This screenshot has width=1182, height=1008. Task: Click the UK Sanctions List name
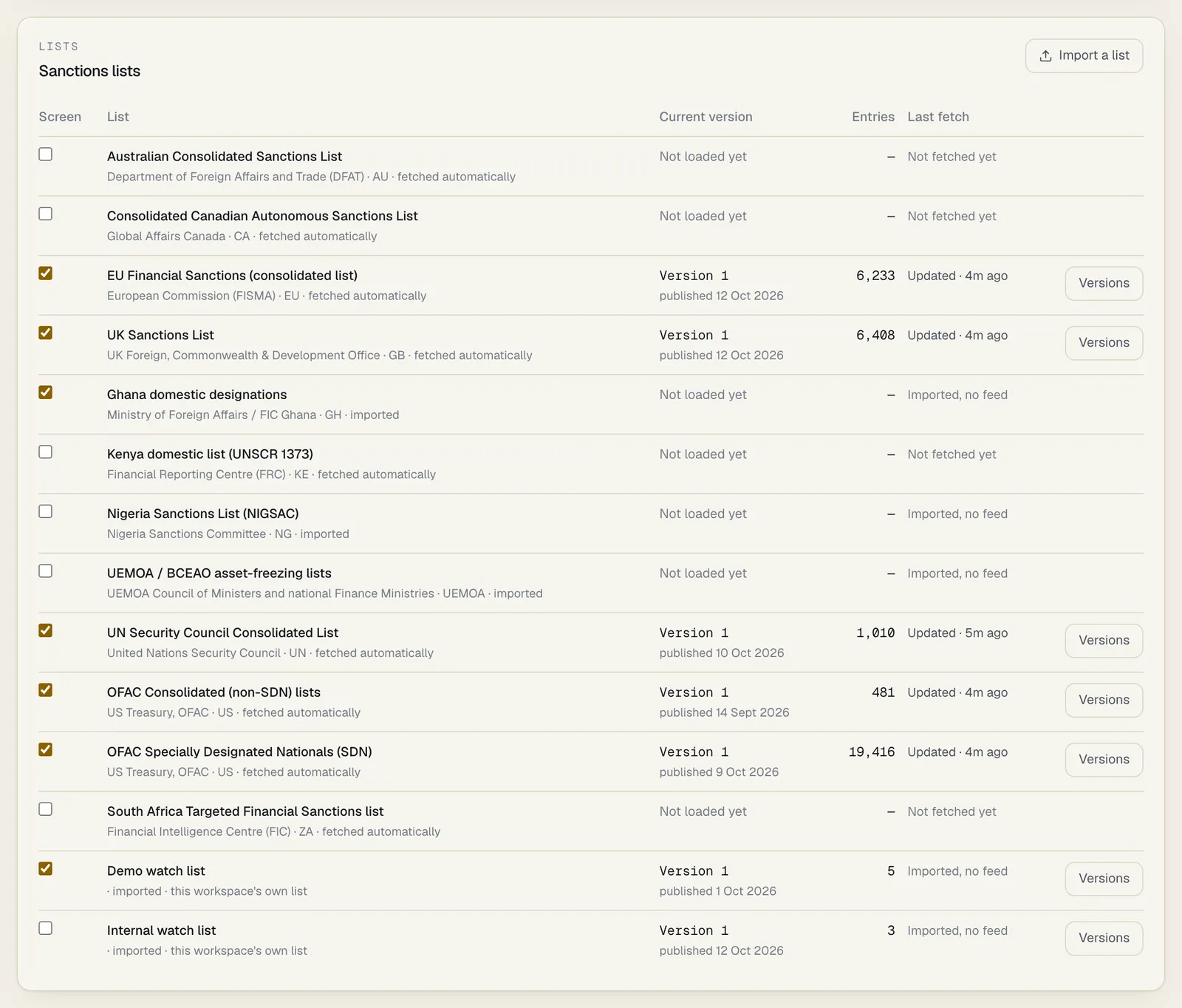[160, 335]
